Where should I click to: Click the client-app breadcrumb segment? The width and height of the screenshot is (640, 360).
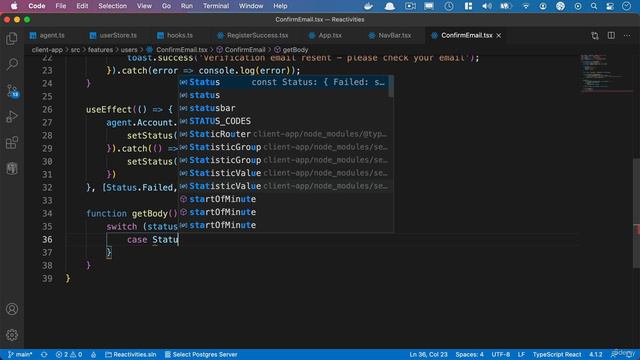point(47,50)
